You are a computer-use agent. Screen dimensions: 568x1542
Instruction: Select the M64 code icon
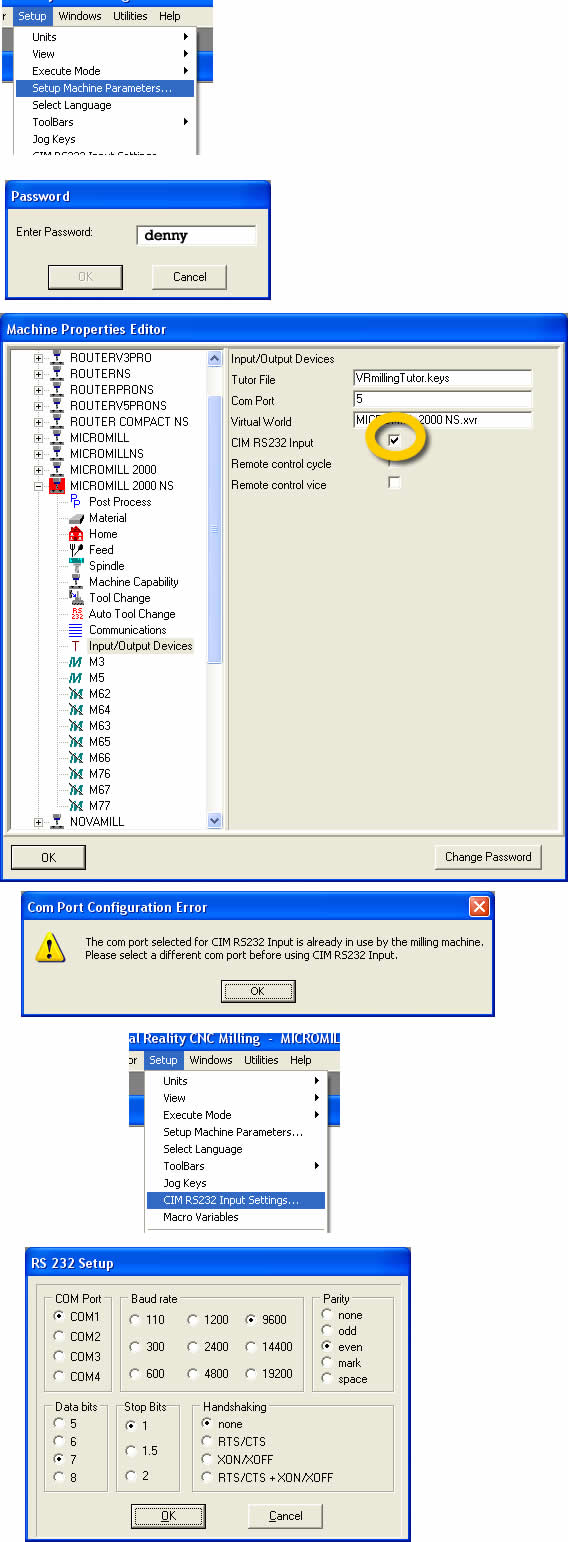coord(76,710)
